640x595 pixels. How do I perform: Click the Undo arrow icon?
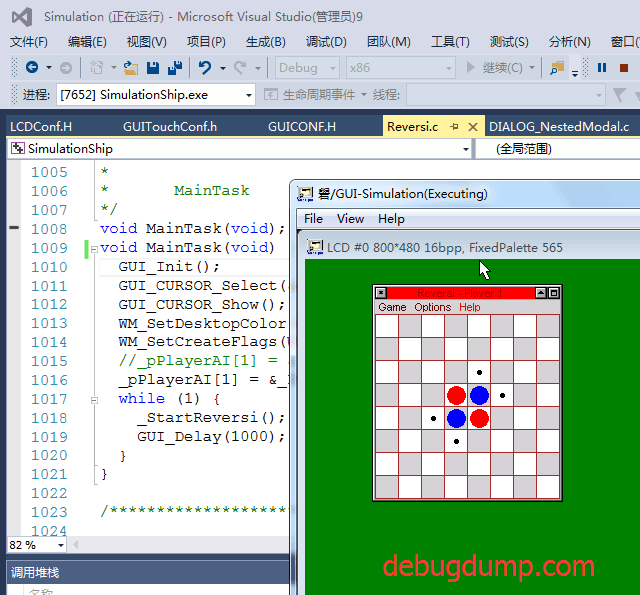[x=205, y=68]
